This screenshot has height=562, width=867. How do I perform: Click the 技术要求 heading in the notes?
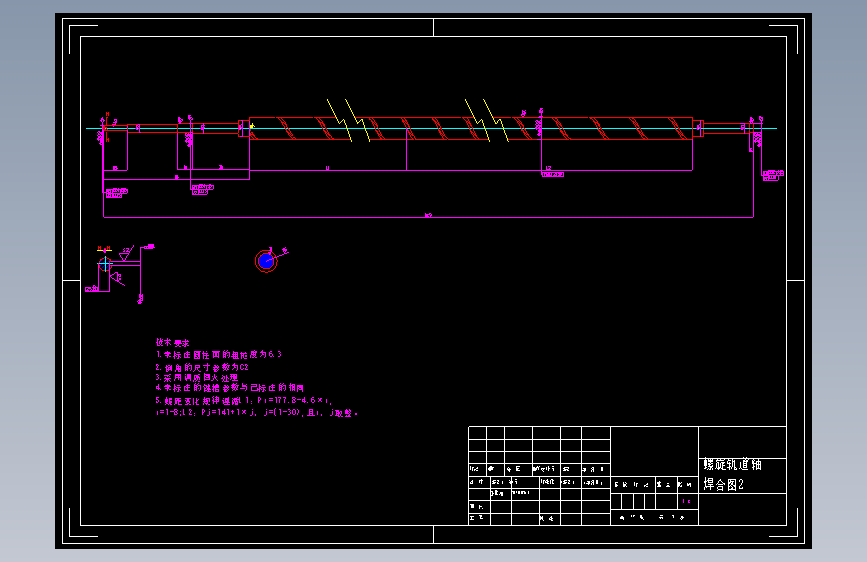pyautogui.click(x=173, y=343)
